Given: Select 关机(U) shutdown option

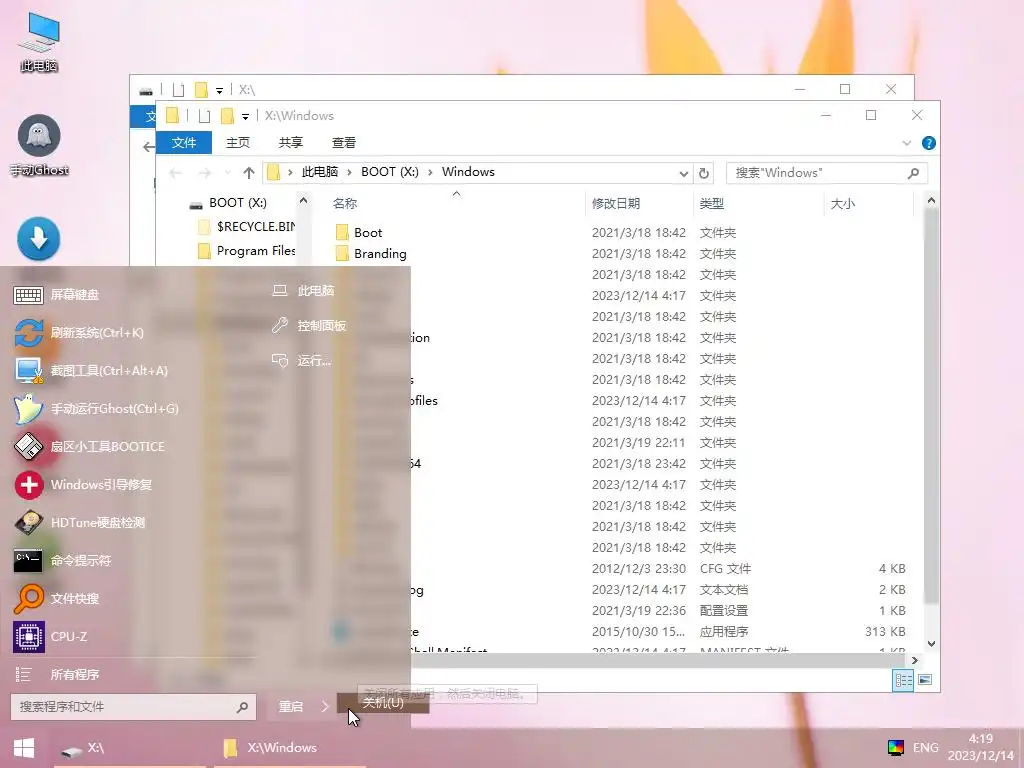Looking at the screenshot, I should pyautogui.click(x=383, y=703).
